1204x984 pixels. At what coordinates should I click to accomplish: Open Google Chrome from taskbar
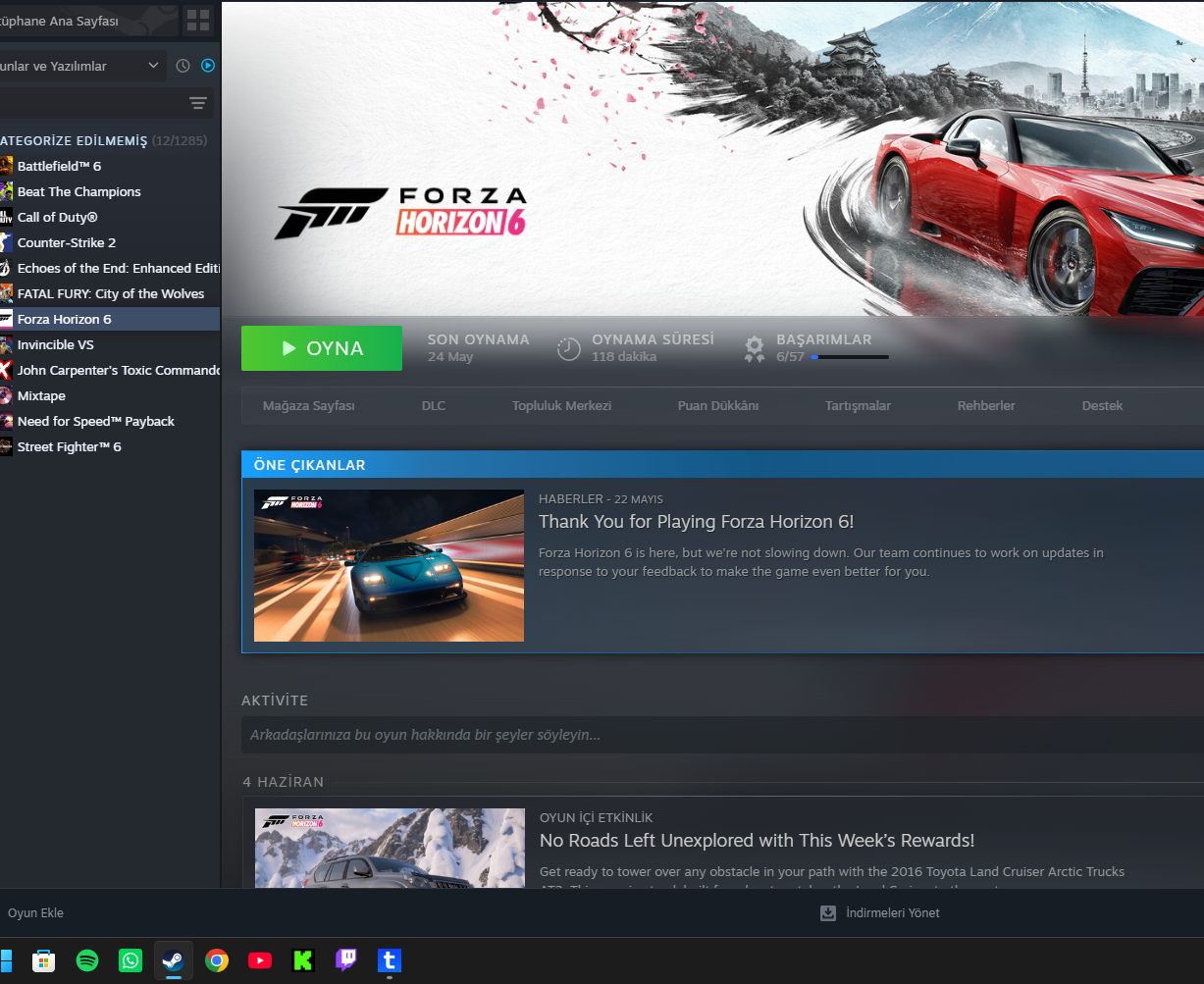(x=217, y=960)
